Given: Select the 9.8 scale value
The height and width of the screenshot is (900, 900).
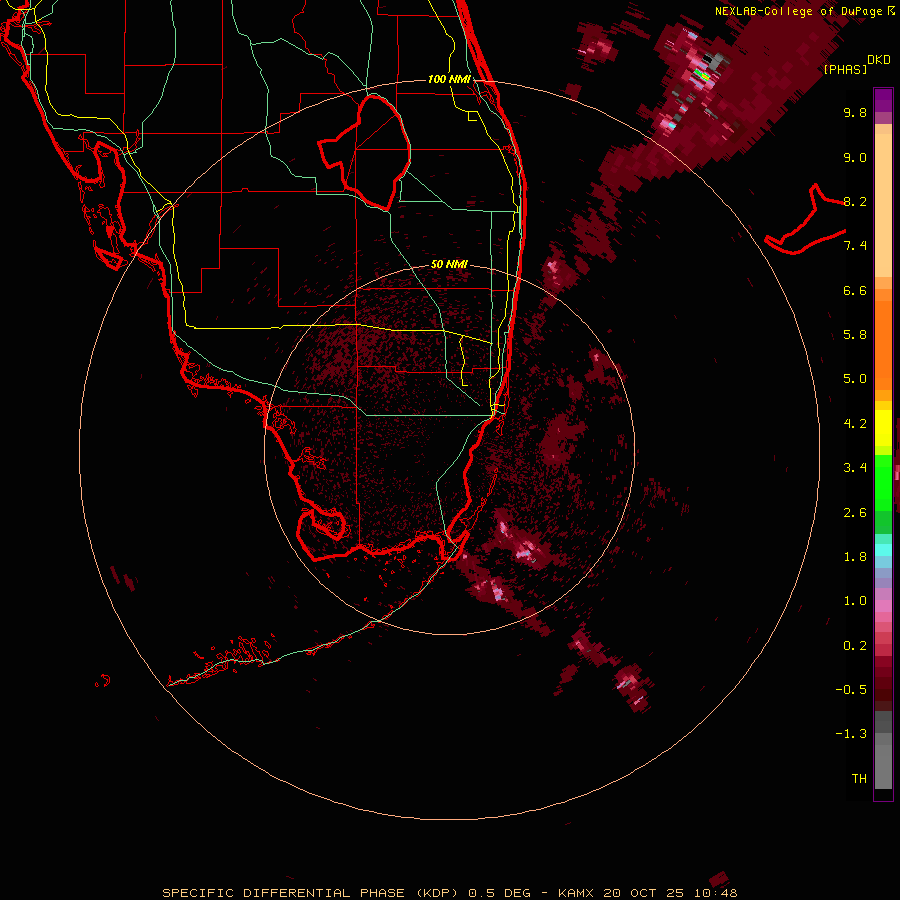Looking at the screenshot, I should point(855,112).
